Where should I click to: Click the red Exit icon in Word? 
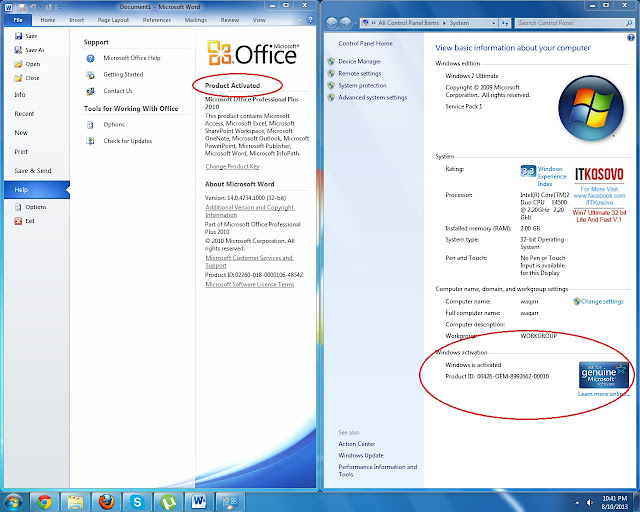[x=18, y=221]
